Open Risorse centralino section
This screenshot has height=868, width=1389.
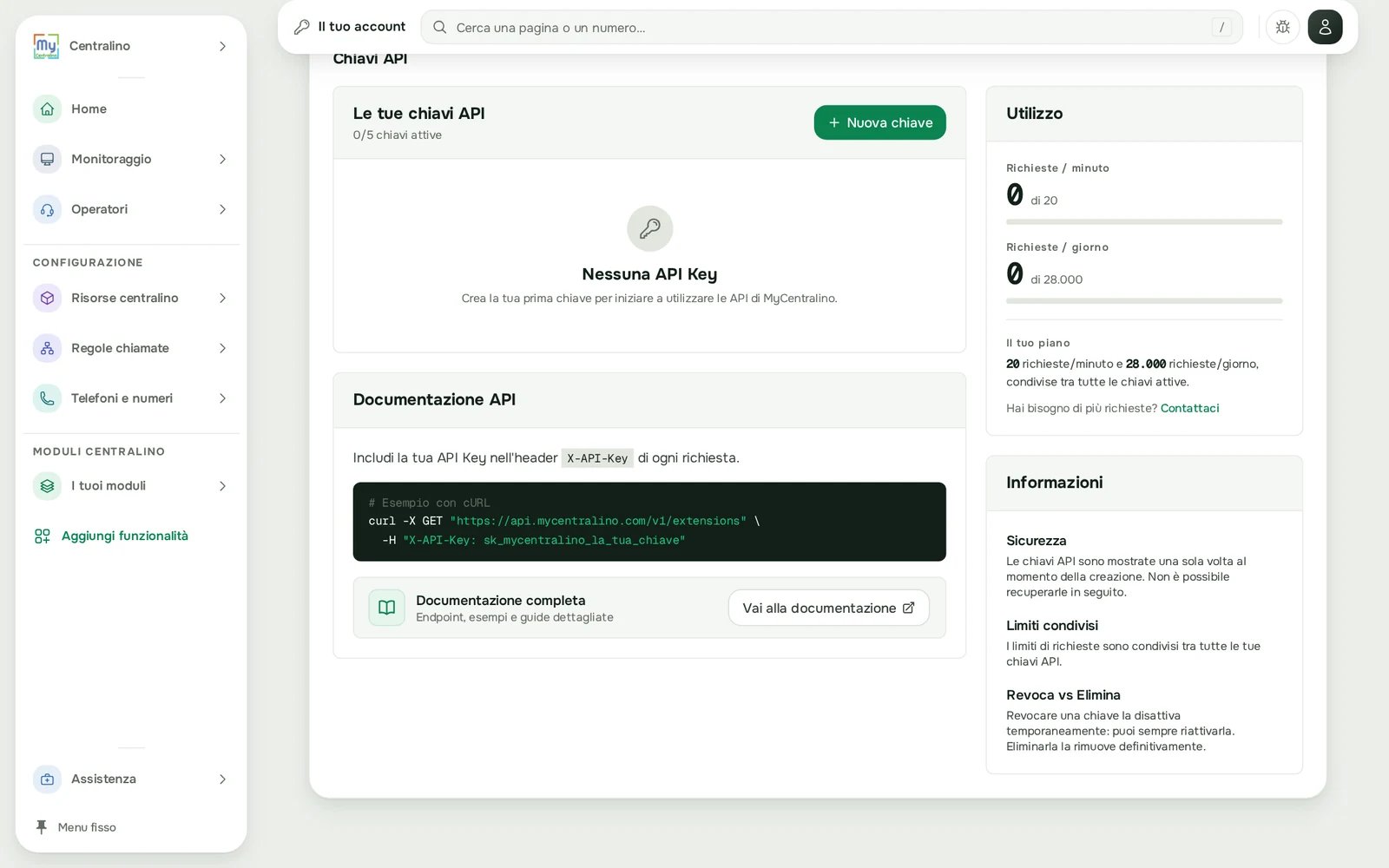(x=131, y=299)
